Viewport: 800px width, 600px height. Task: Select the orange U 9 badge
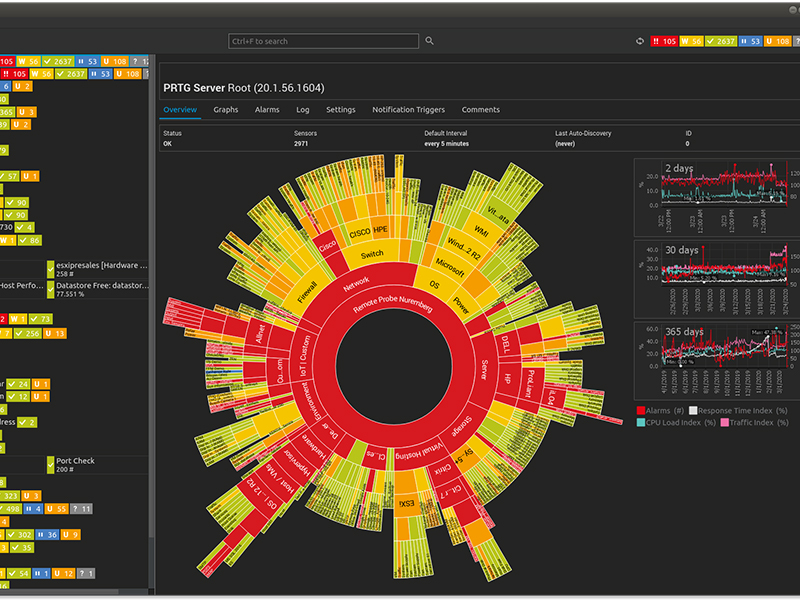[70, 535]
